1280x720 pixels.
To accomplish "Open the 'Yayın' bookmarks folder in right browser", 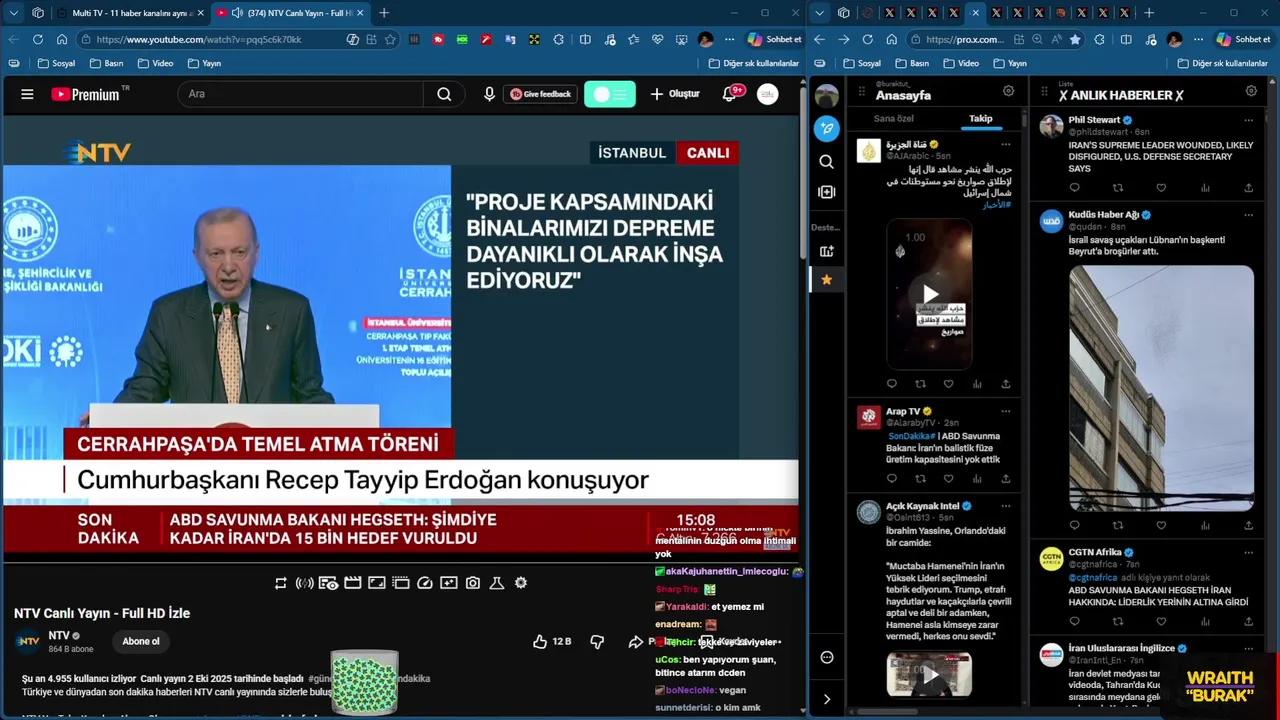I will pos(1009,63).
